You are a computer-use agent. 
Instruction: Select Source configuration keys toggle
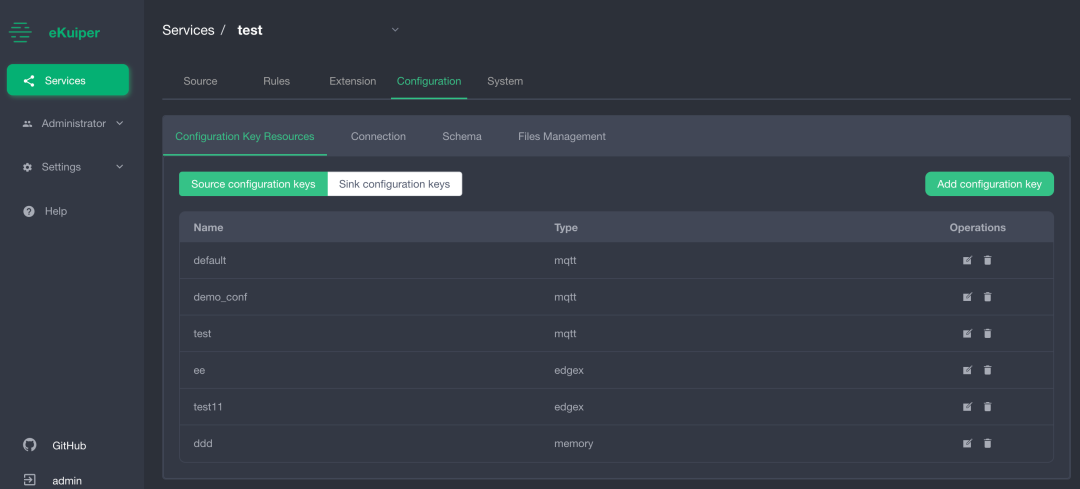[253, 184]
